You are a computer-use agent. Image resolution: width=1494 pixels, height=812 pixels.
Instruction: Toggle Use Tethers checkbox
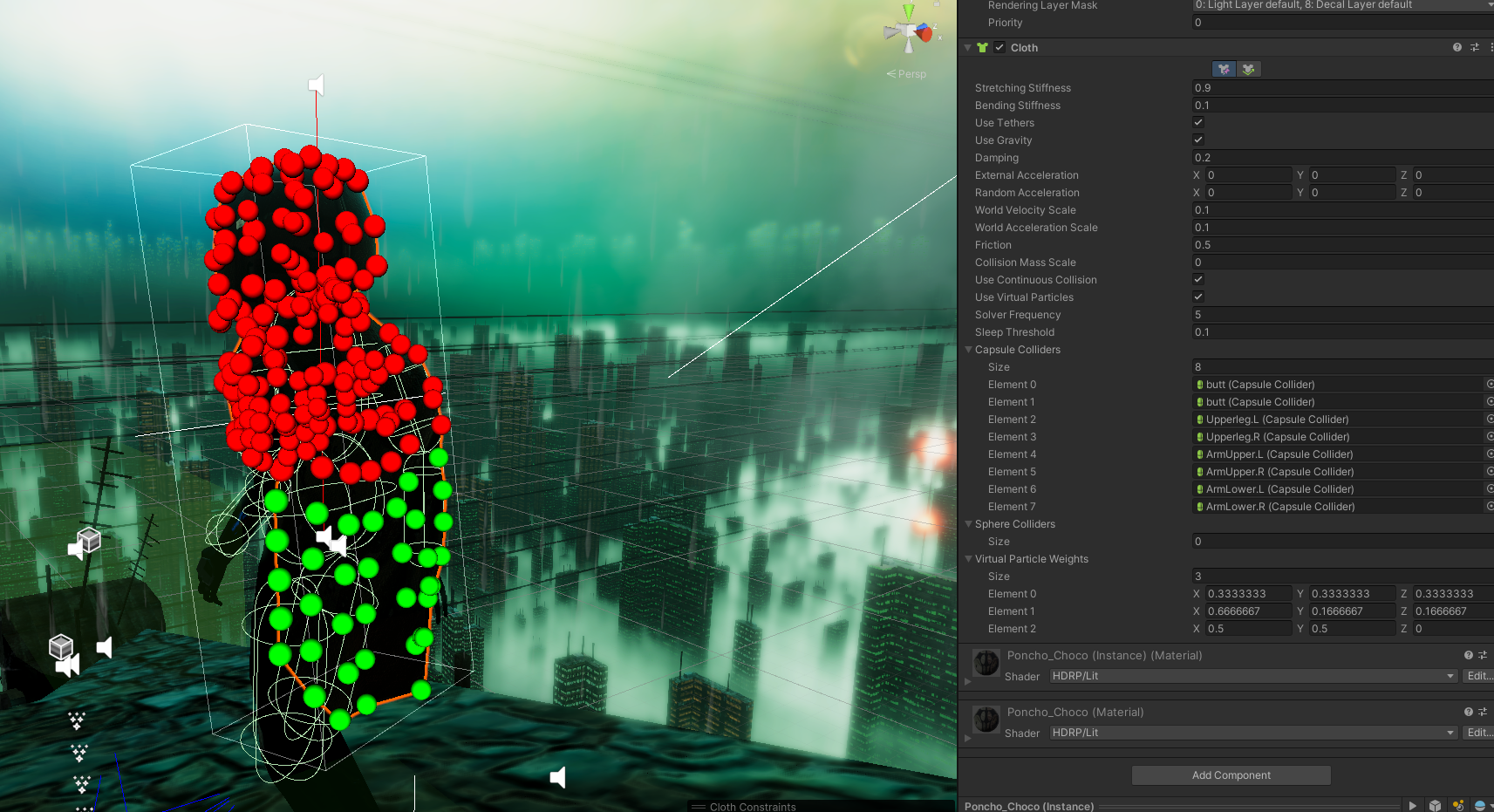pos(1198,122)
